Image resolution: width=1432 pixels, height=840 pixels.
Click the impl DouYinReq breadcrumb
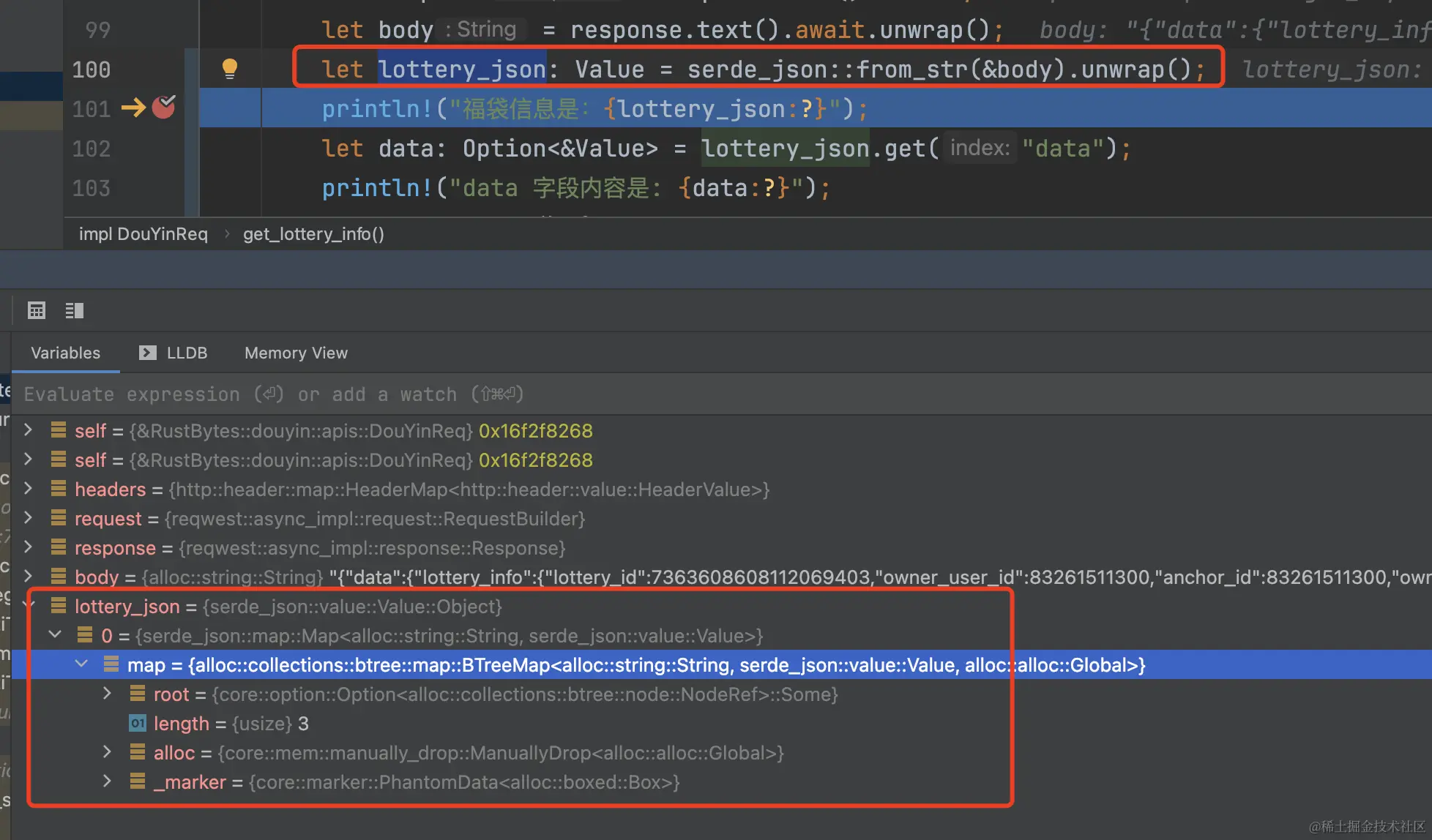(x=143, y=234)
